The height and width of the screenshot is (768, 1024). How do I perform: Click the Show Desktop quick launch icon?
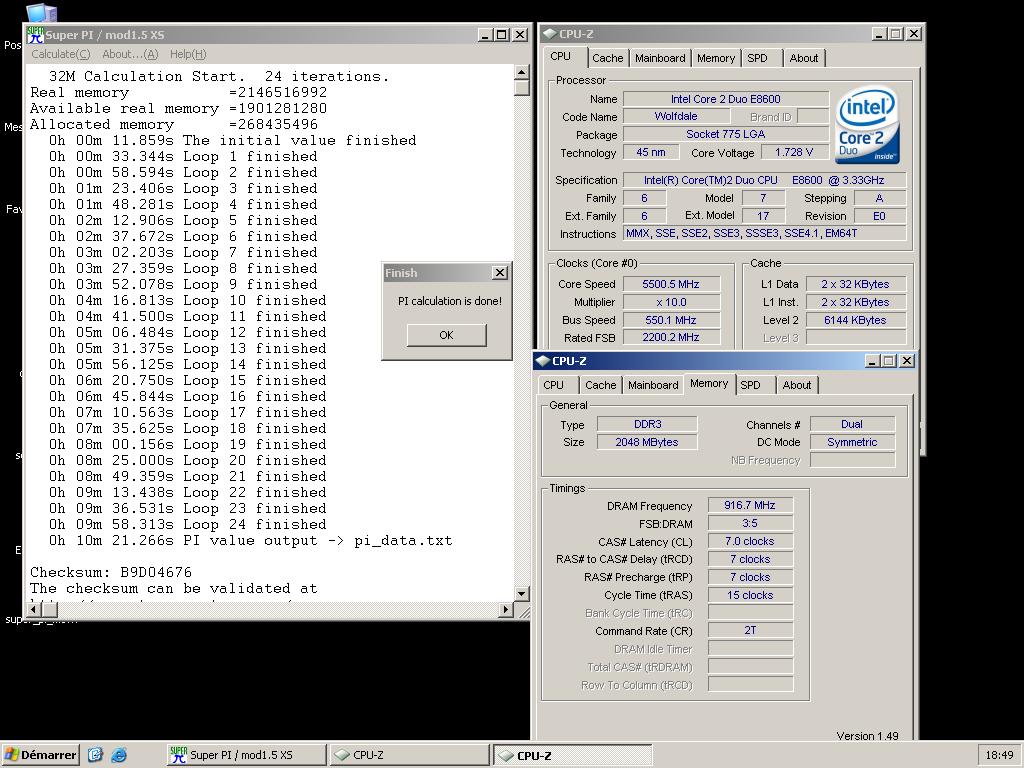[x=95, y=755]
